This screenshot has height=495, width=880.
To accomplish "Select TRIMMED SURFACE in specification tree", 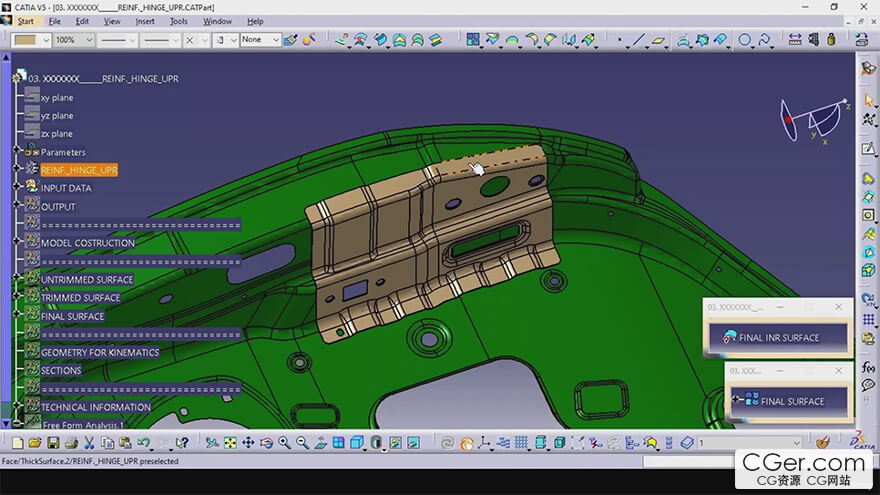I will tap(80, 298).
